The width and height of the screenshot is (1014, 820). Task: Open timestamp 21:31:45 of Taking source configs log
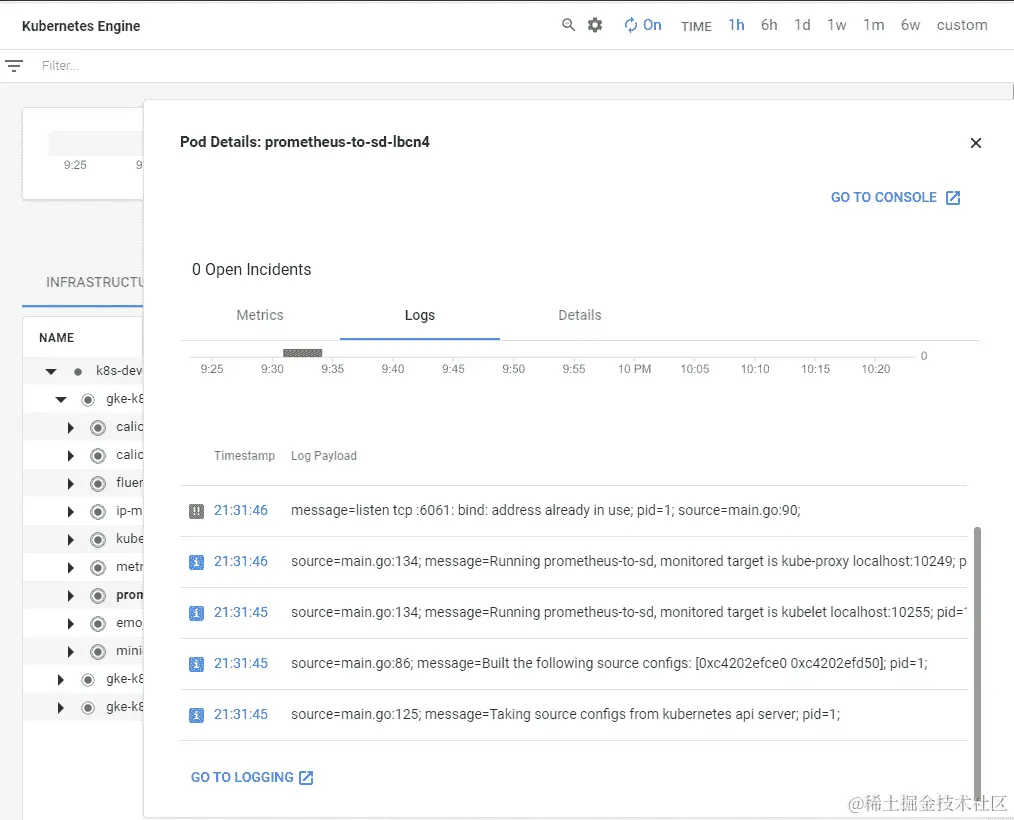click(241, 715)
